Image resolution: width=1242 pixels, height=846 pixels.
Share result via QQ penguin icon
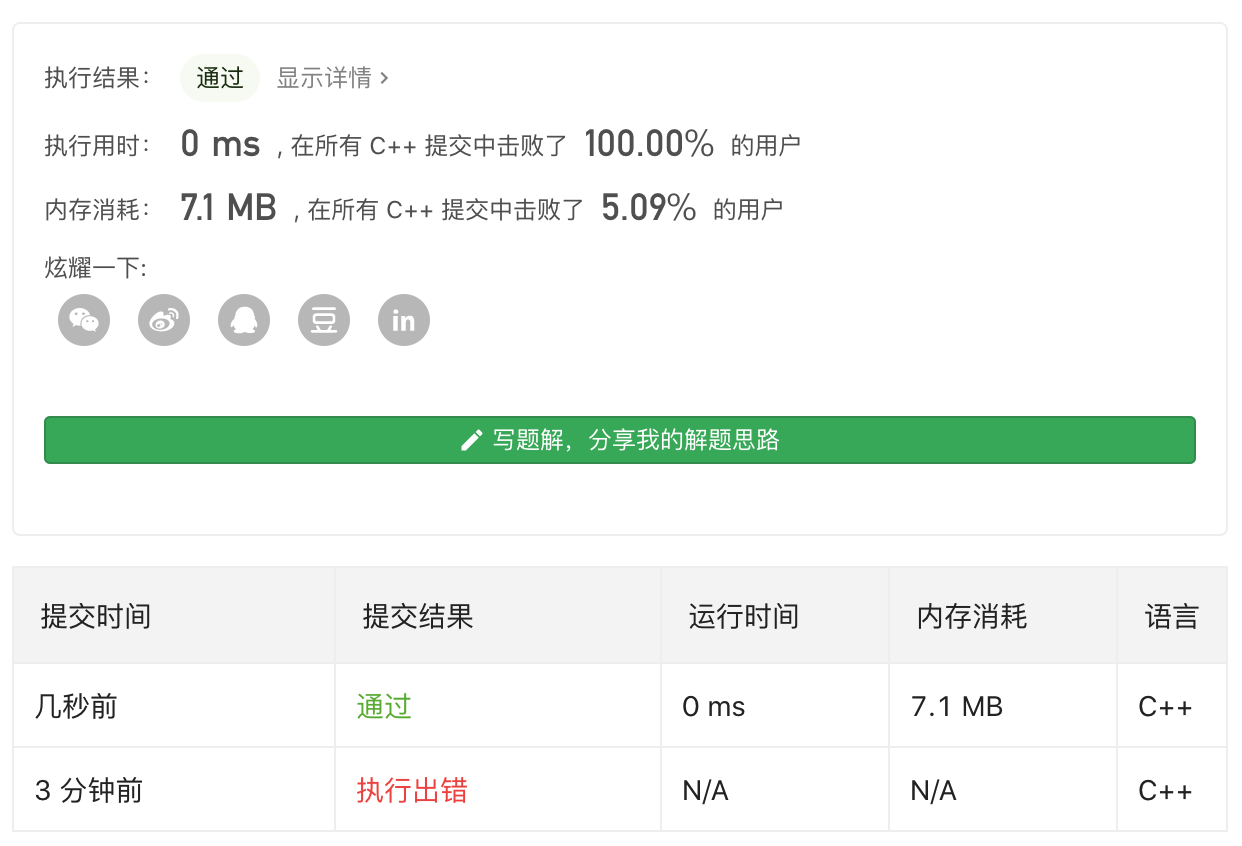pos(244,320)
